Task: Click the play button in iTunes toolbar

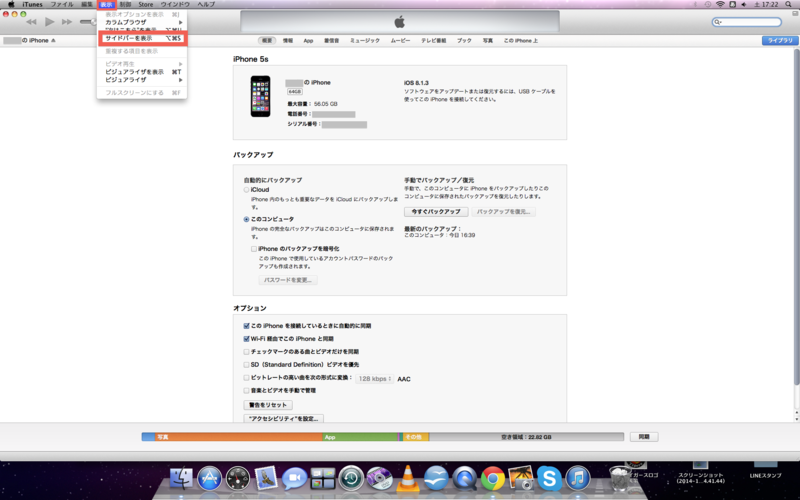Action: (x=49, y=22)
